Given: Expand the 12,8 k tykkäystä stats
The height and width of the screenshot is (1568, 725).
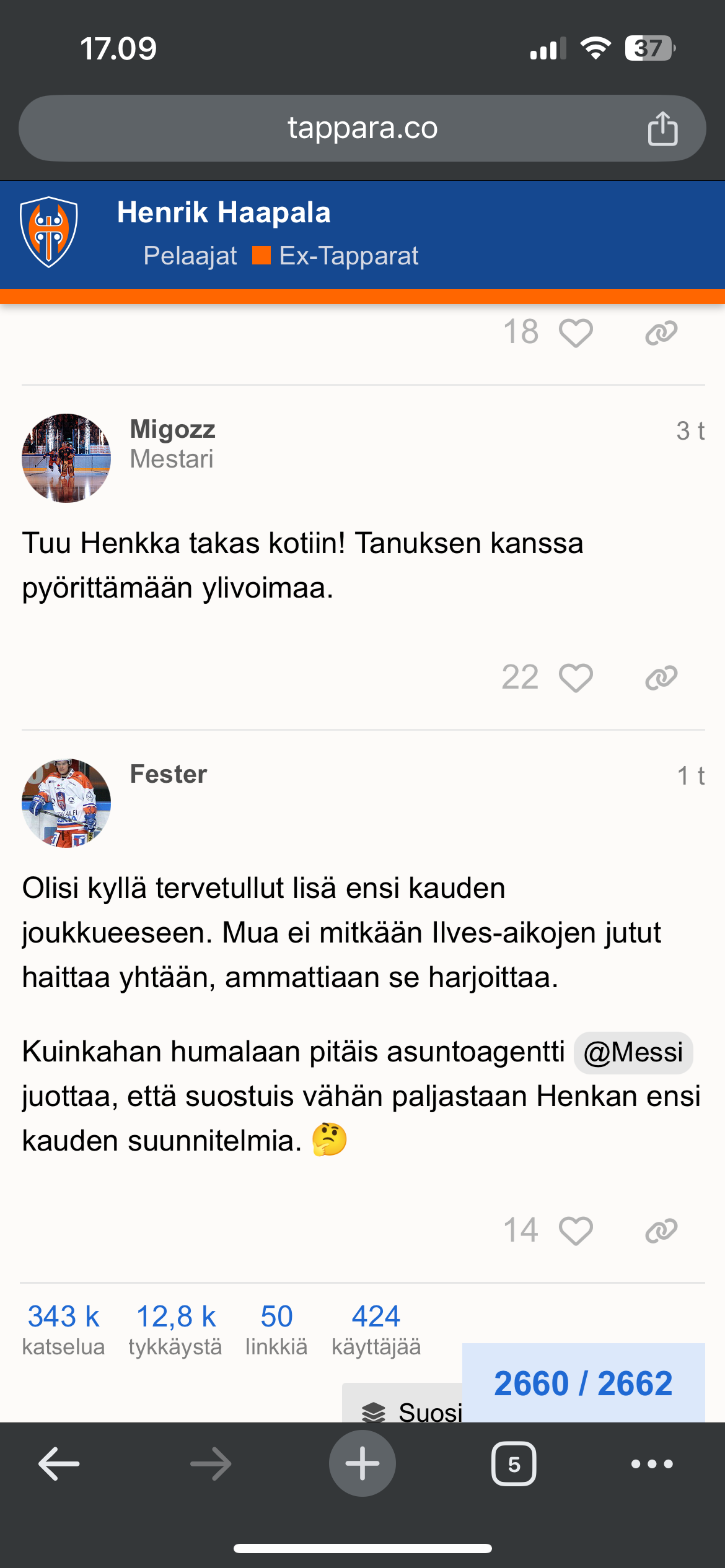Looking at the screenshot, I should tap(175, 1328).
